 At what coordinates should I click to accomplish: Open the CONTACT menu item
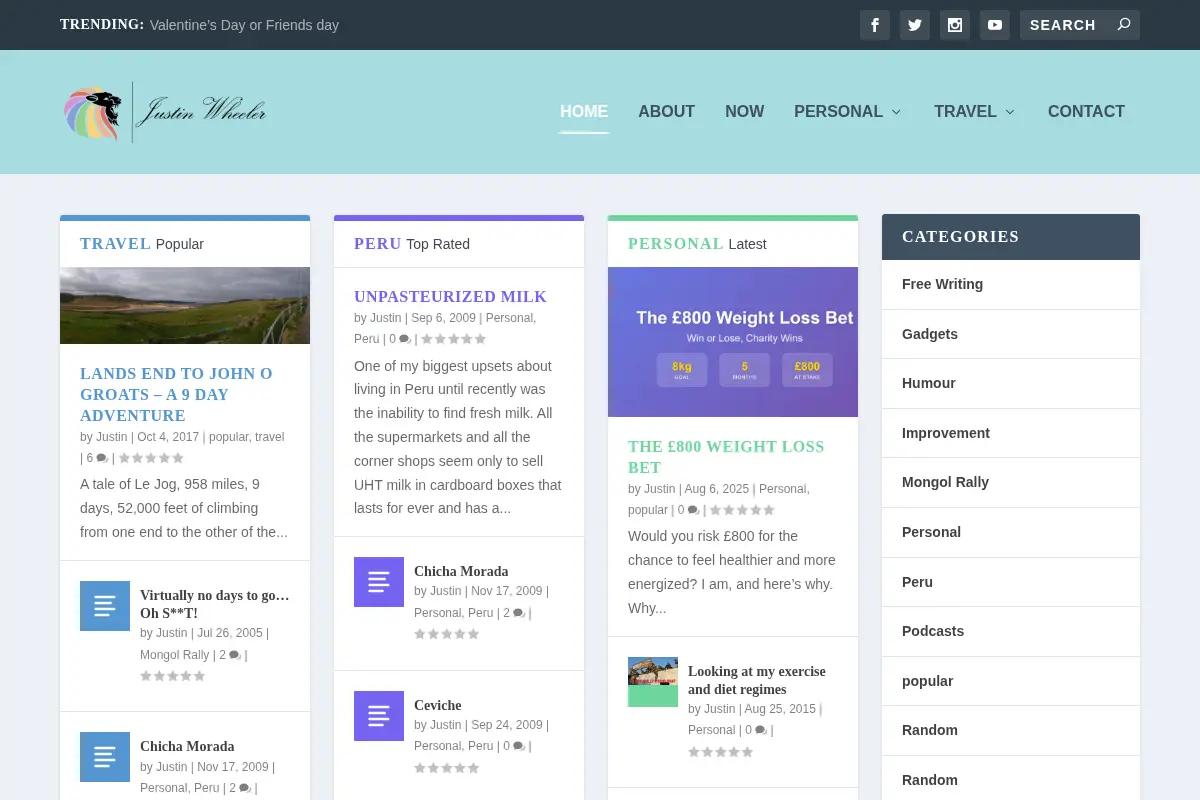[x=1086, y=112]
